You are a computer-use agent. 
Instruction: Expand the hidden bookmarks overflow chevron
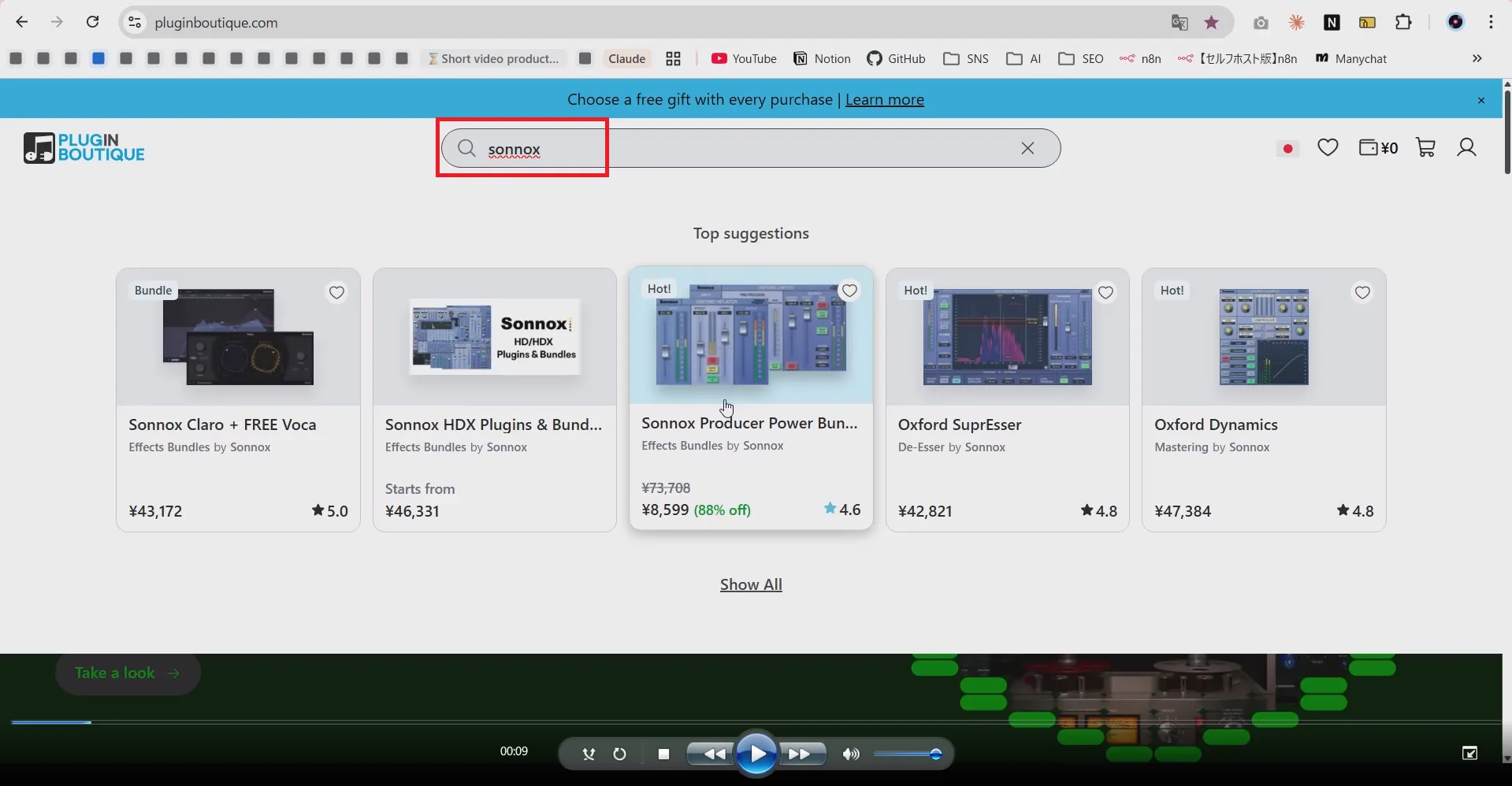tap(1477, 58)
